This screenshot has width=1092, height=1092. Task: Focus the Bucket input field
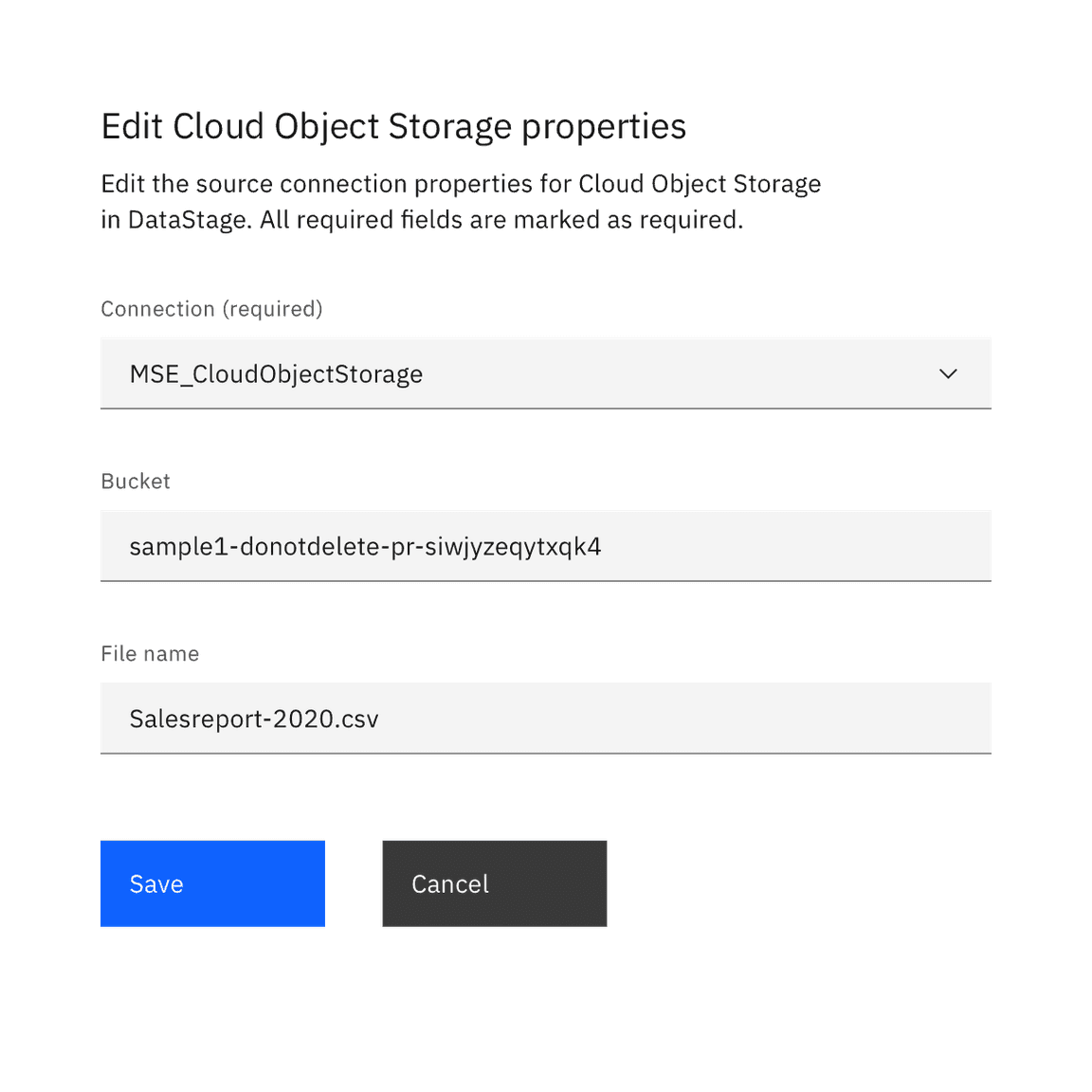pos(545,546)
